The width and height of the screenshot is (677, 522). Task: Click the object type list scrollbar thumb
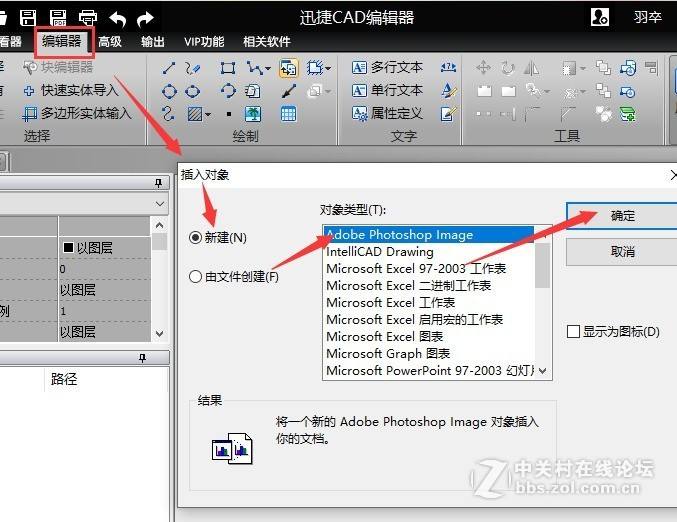(542, 265)
